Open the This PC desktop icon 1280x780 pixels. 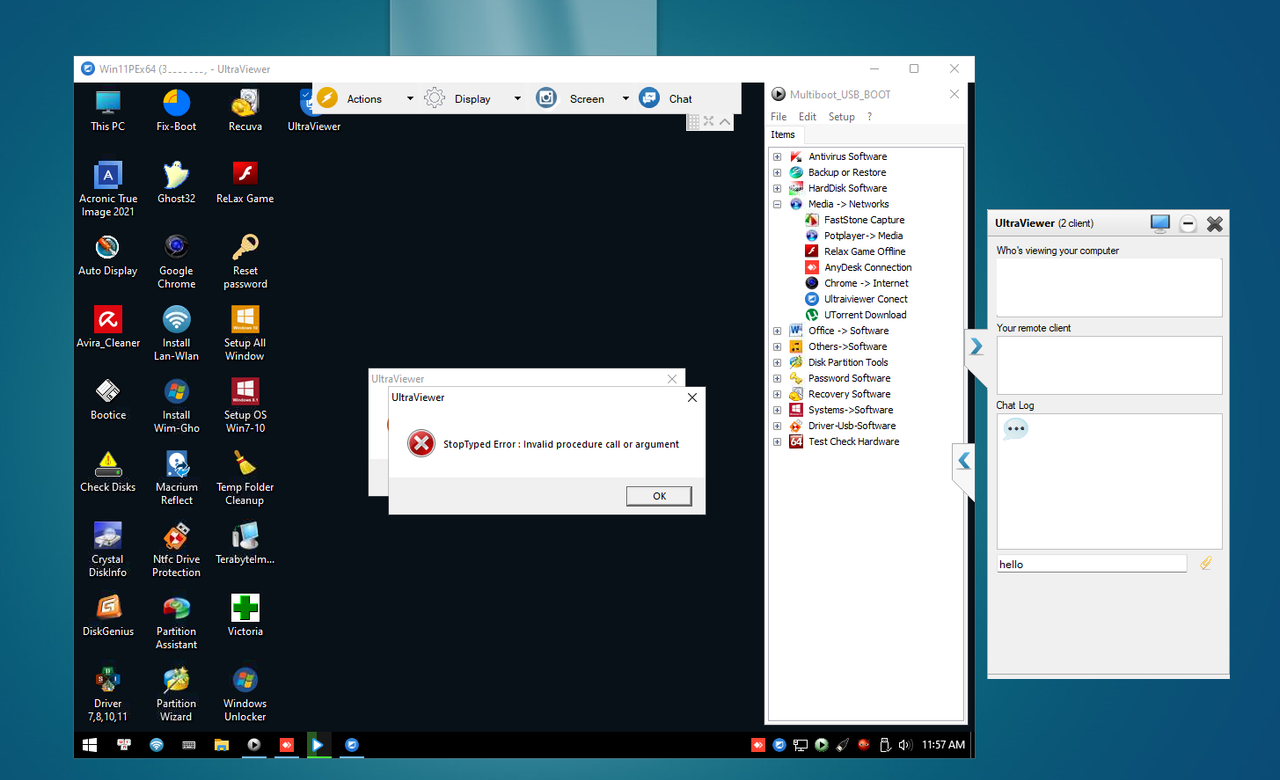[x=108, y=111]
